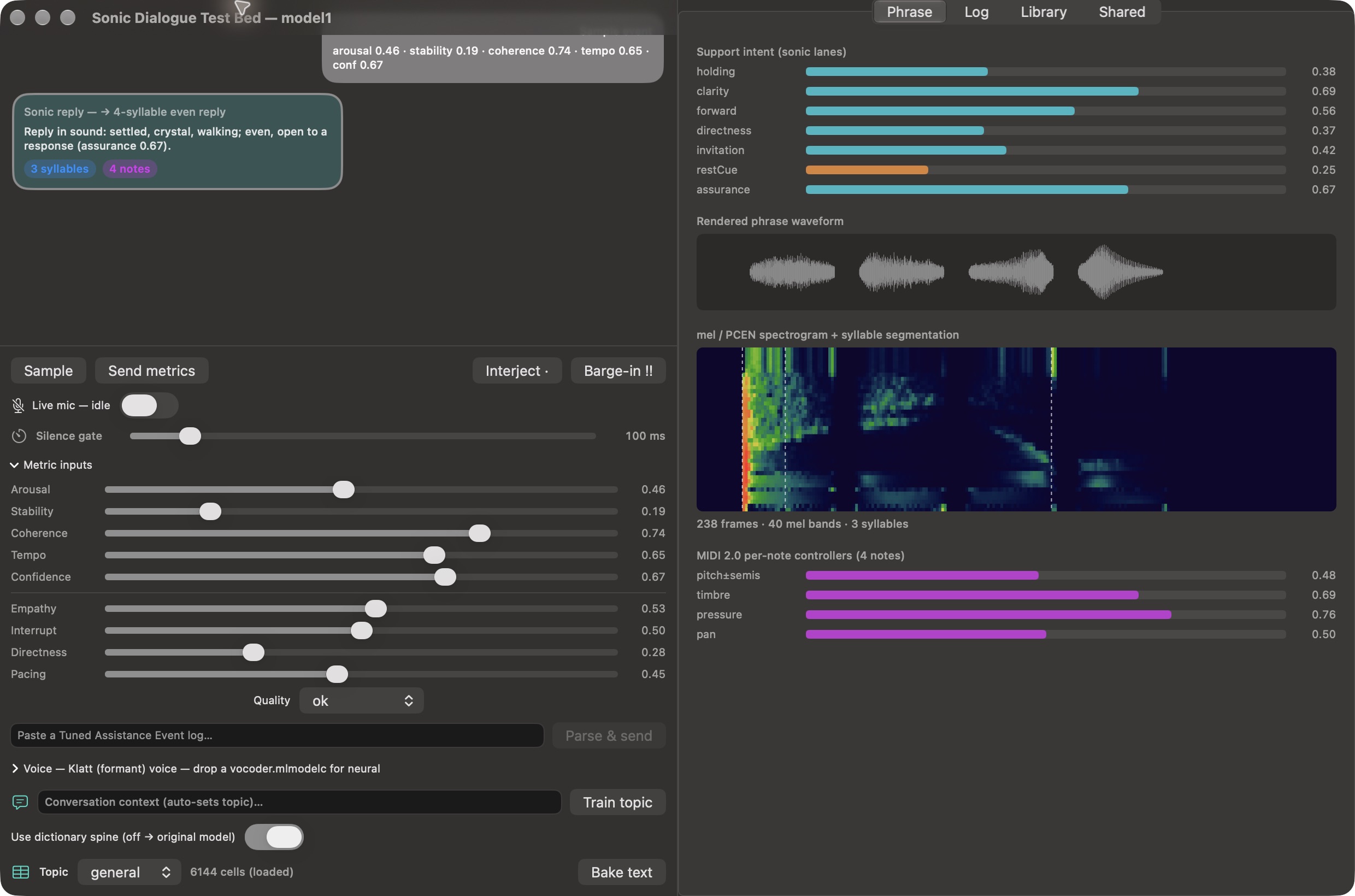
Task: Click the Empathy slider handle
Action: [x=375, y=609]
